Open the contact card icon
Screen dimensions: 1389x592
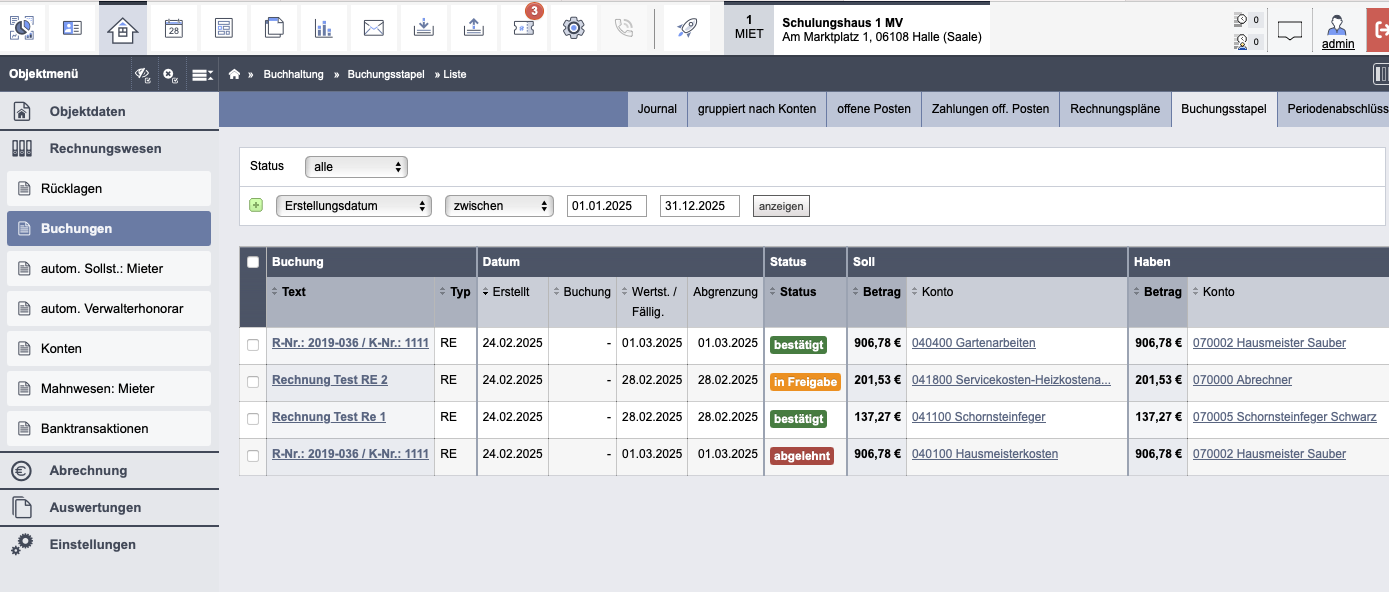(73, 28)
